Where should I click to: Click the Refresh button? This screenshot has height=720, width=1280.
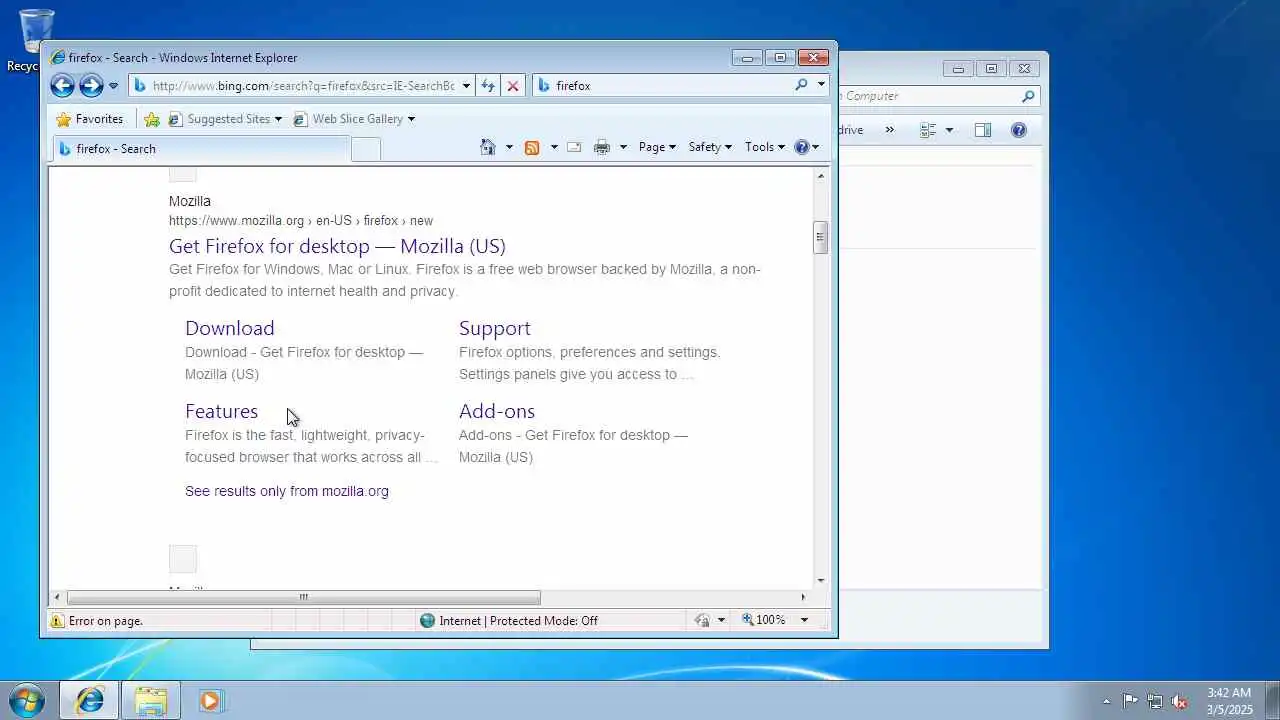(488, 86)
